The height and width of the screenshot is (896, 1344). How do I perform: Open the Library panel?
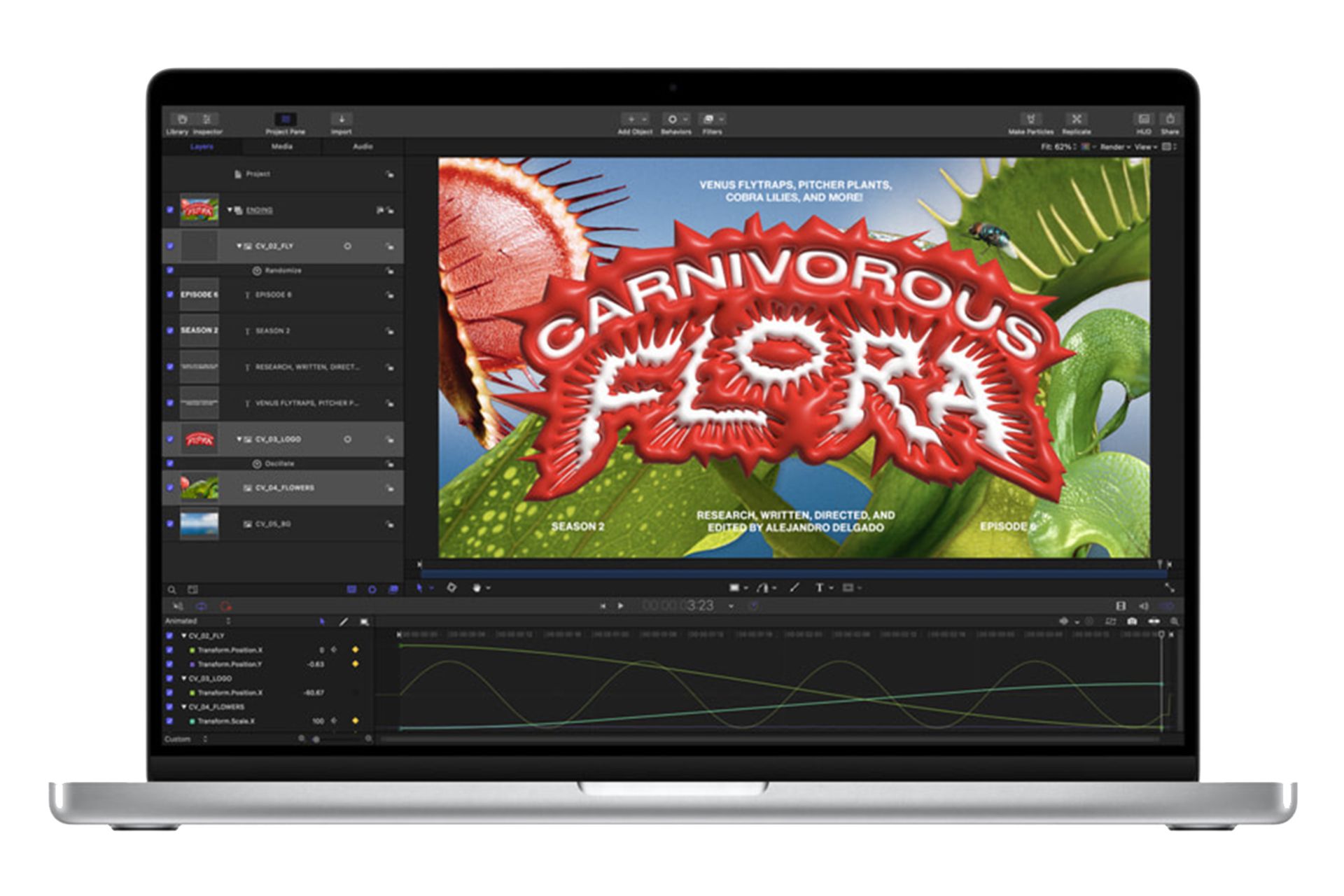point(181,120)
